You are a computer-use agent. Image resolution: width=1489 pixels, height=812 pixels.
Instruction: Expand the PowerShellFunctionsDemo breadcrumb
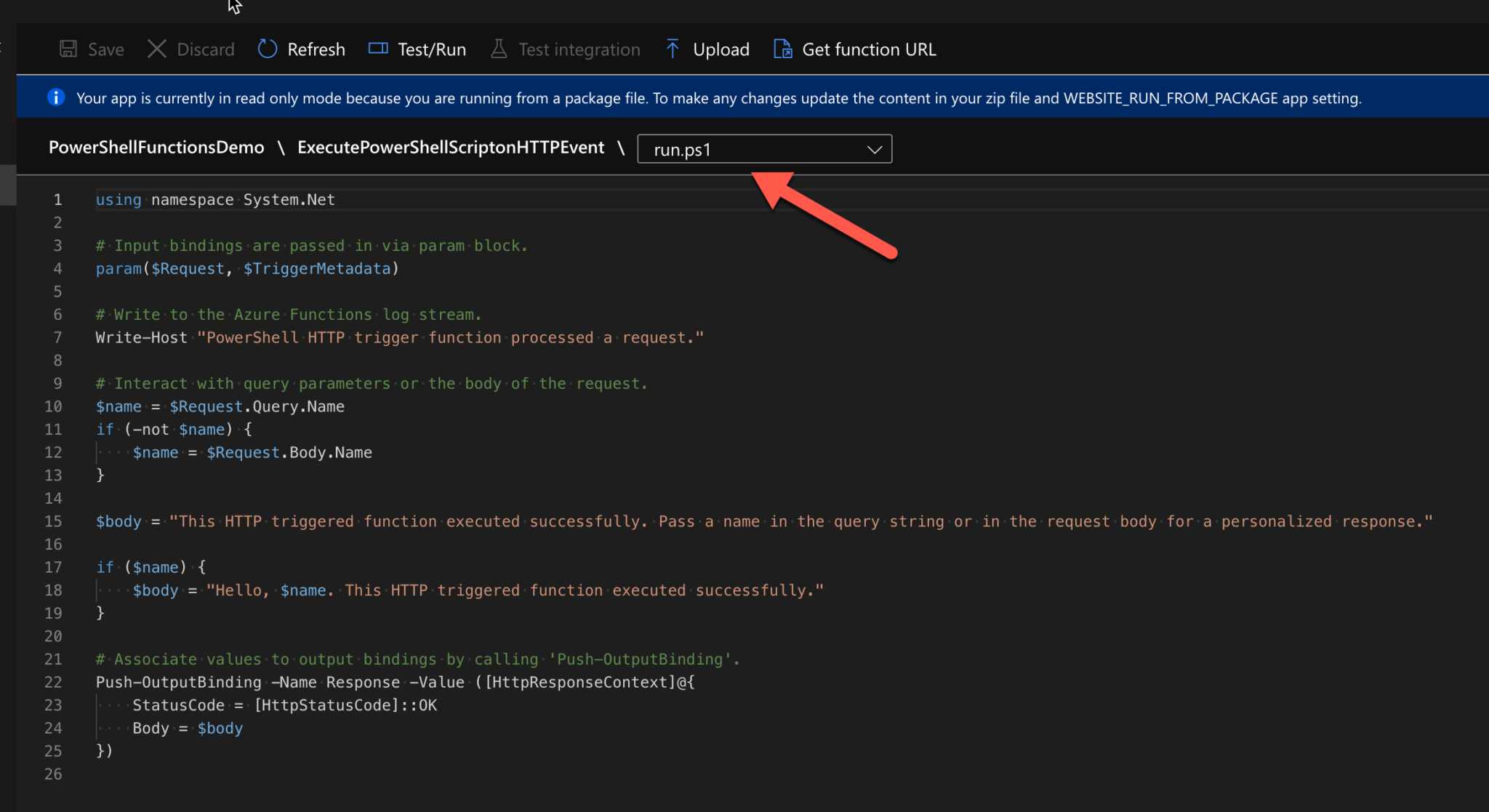point(156,148)
